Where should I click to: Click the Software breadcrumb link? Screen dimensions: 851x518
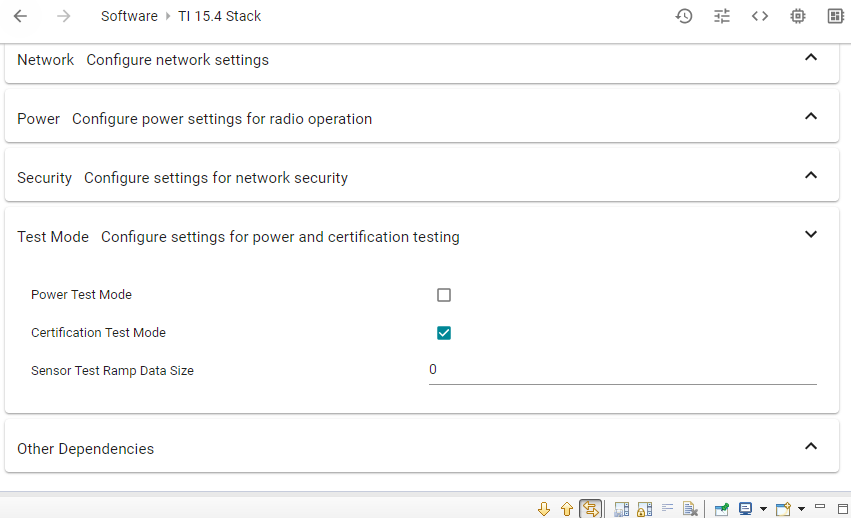129,16
